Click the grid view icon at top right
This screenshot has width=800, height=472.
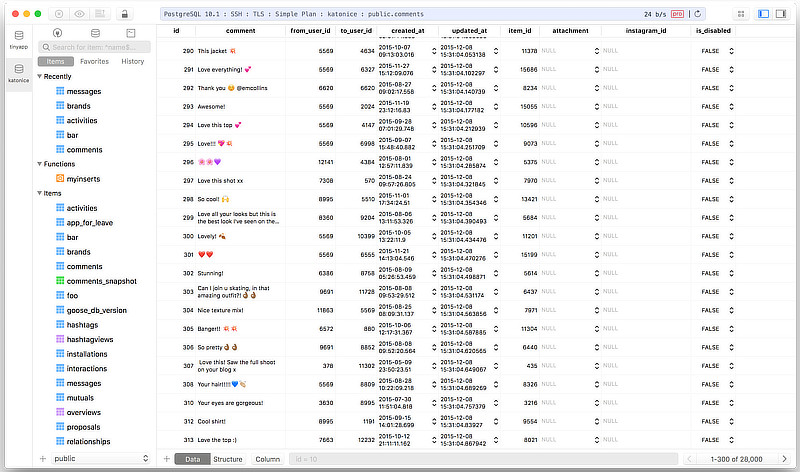[x=741, y=14]
